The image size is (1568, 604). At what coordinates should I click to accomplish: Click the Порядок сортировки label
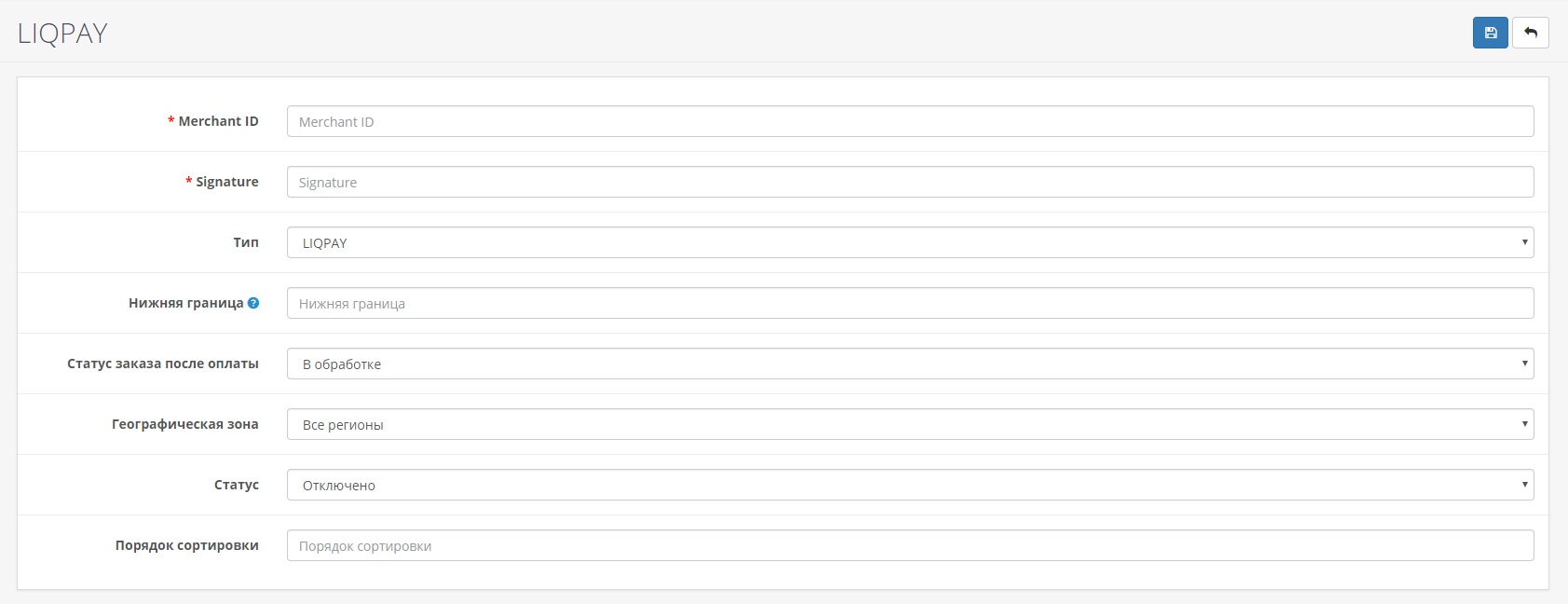coord(187,545)
